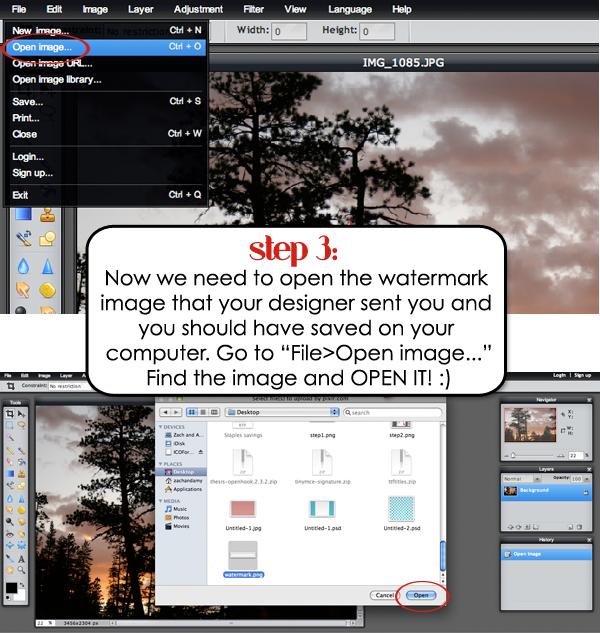600x633 pixels.
Task: Click the Open button in file dialog
Action: coord(421,595)
